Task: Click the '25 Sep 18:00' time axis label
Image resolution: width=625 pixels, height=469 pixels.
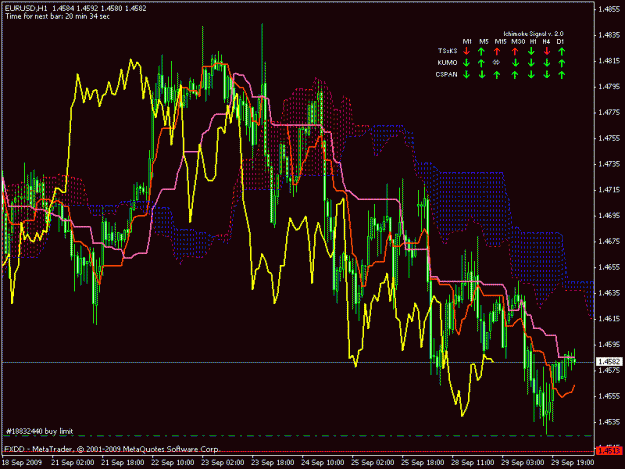Action: click(x=423, y=462)
